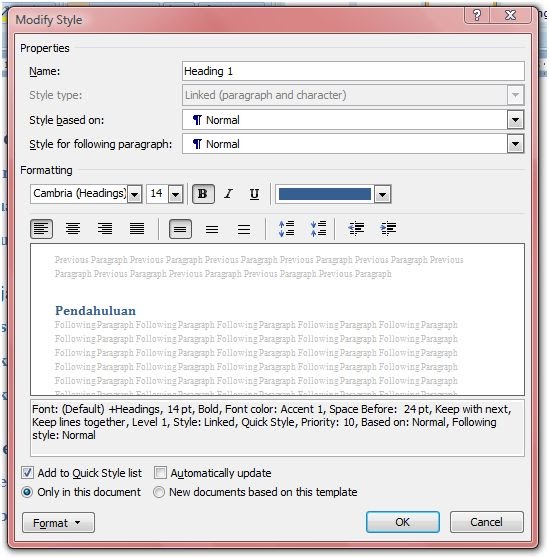The height and width of the screenshot is (559, 549).
Task: Open the font size dropdown arrow
Action: click(175, 194)
